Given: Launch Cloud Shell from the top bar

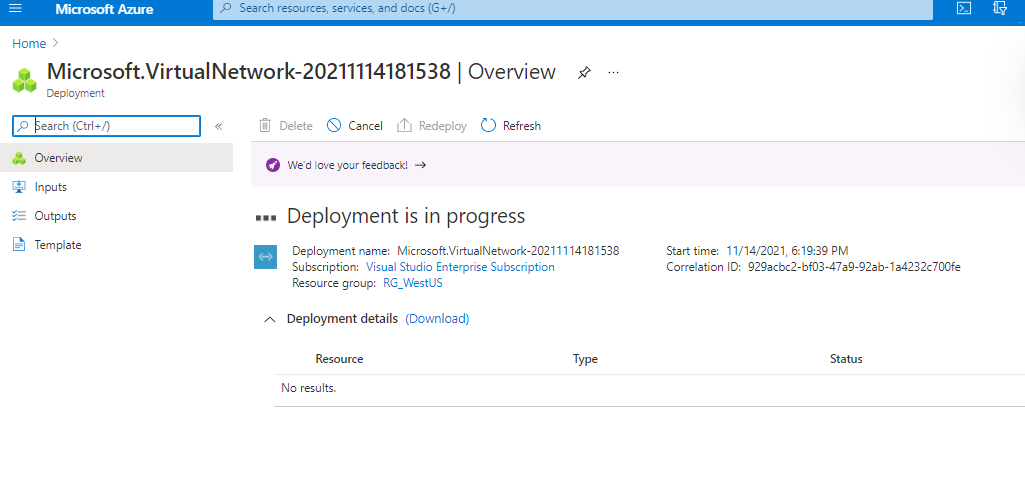Looking at the screenshot, I should (964, 8).
